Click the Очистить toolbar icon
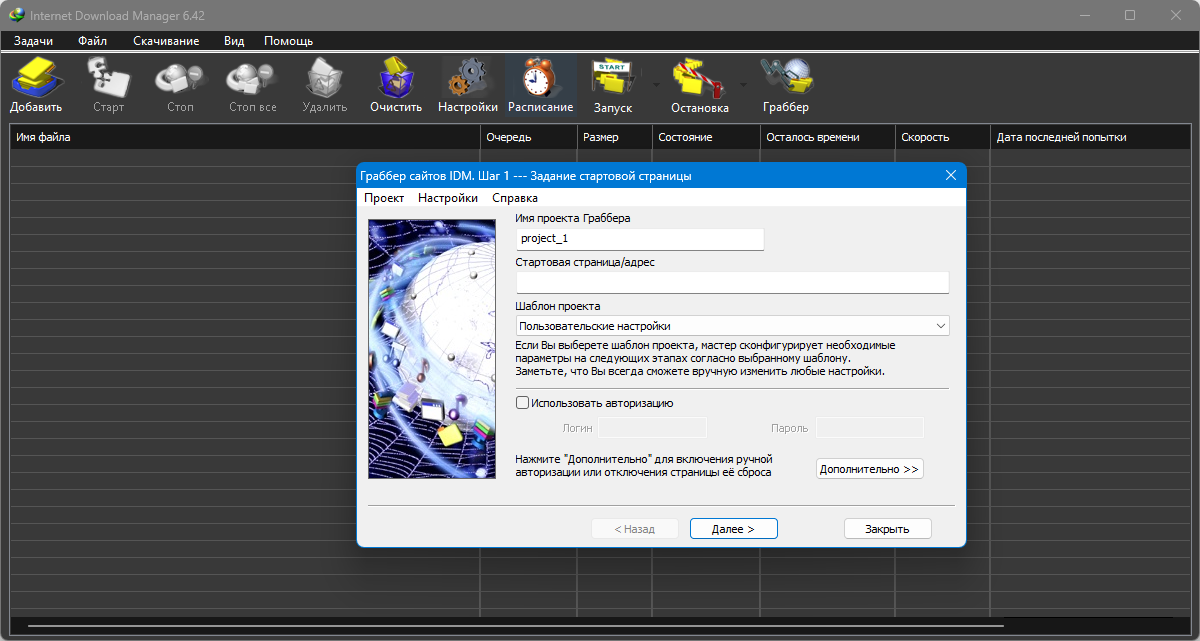 [396, 84]
